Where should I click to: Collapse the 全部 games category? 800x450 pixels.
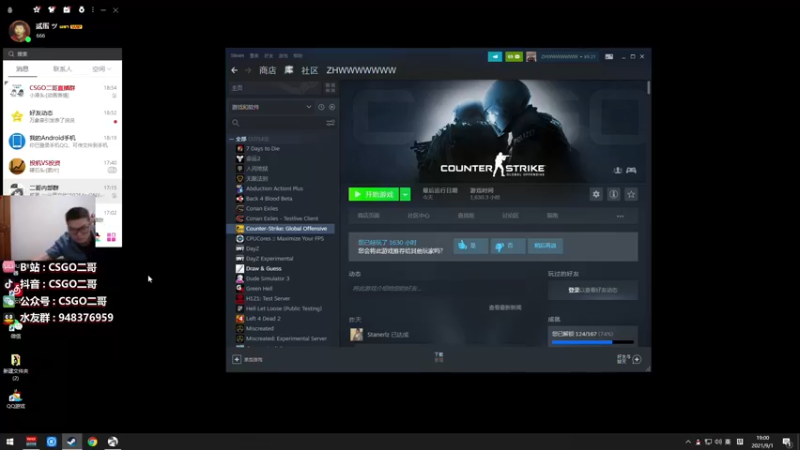(x=232, y=139)
